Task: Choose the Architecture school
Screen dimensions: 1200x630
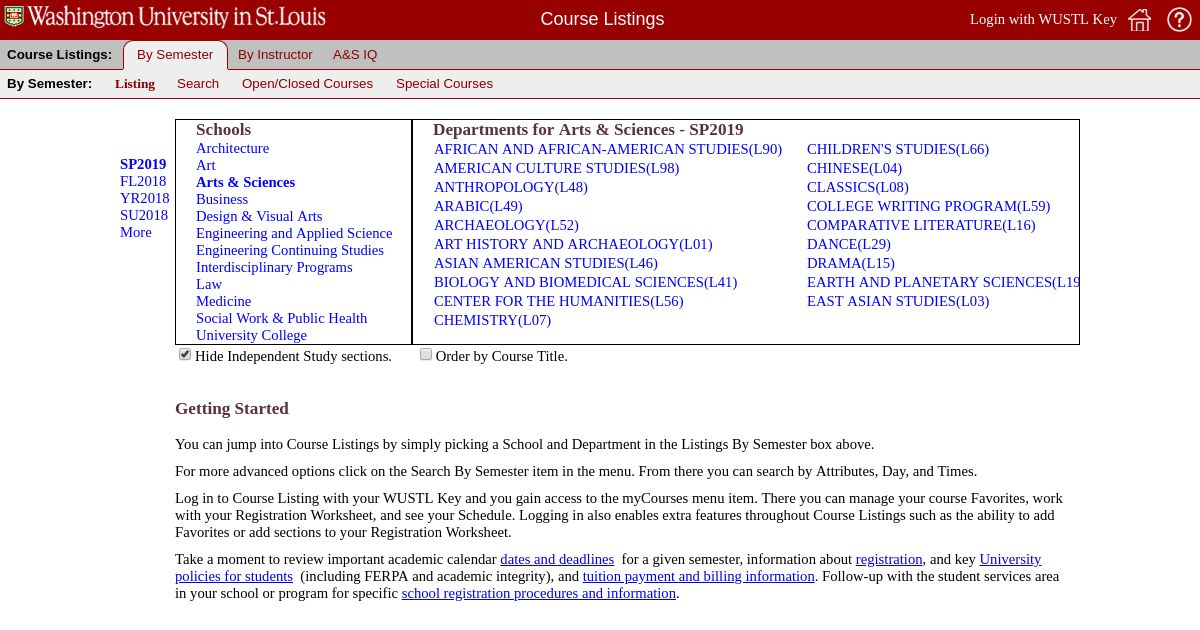Action: [232, 148]
